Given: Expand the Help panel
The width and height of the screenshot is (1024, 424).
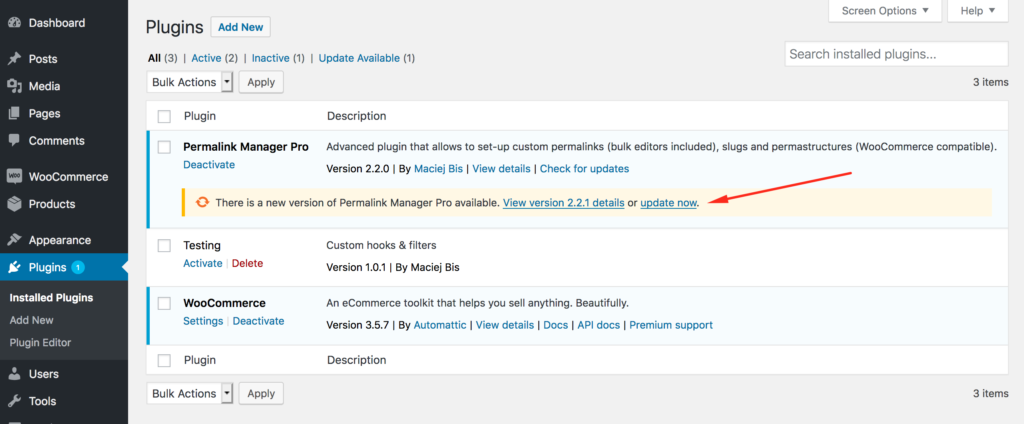Looking at the screenshot, I should click(978, 11).
